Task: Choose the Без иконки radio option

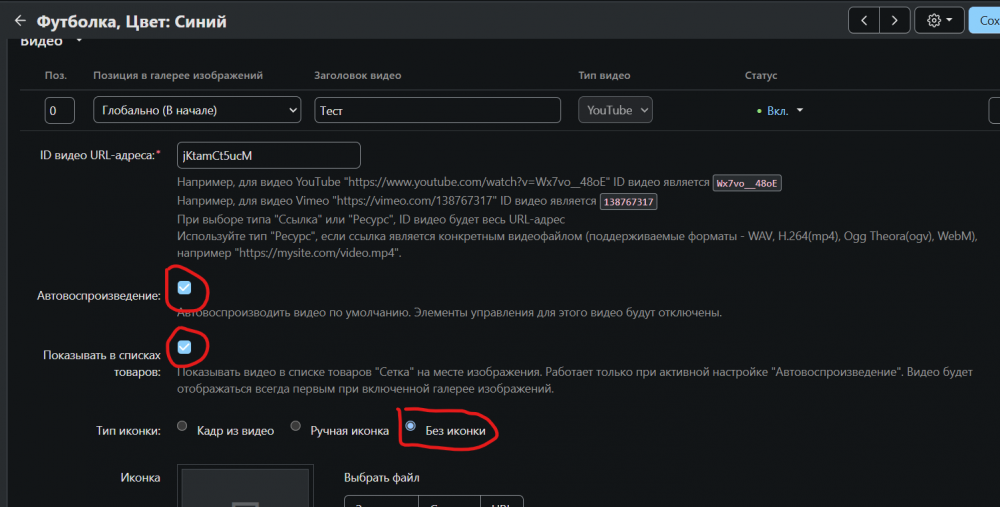Action: click(410, 426)
